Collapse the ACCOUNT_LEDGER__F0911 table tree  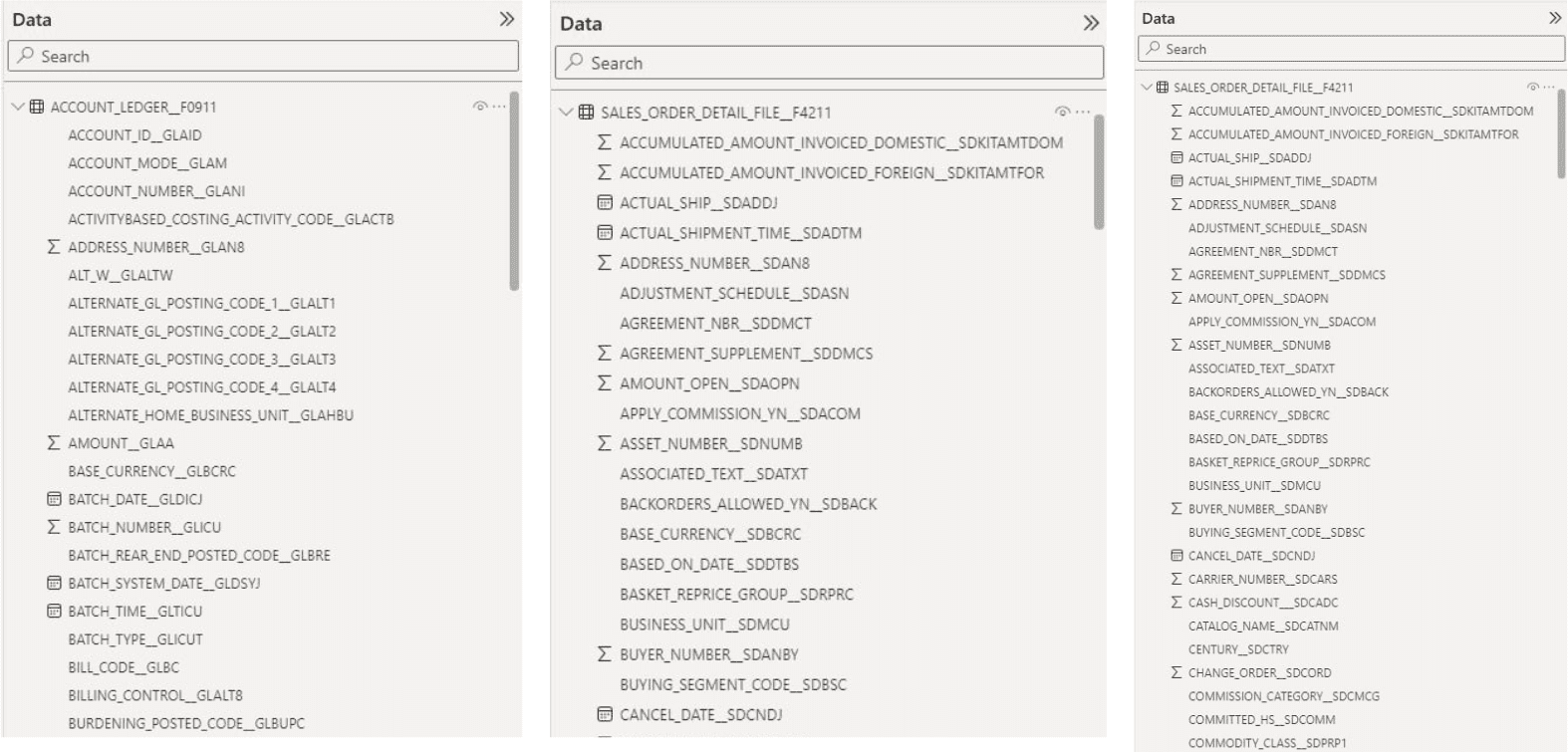[17, 107]
